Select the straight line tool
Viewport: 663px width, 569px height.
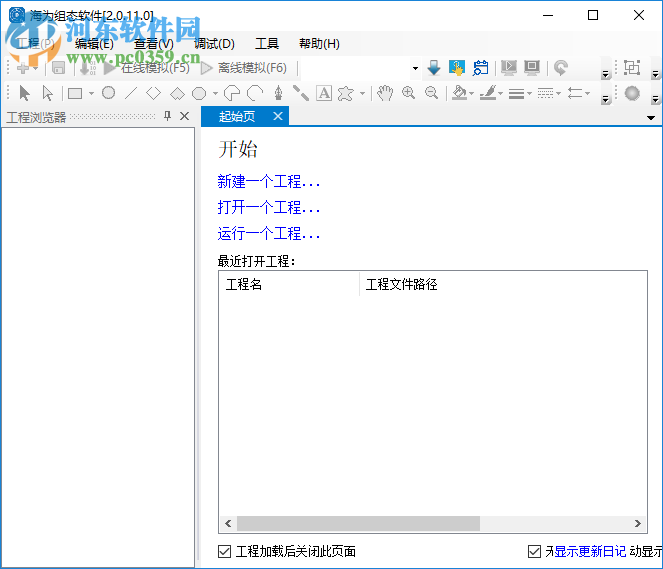pyautogui.click(x=131, y=93)
